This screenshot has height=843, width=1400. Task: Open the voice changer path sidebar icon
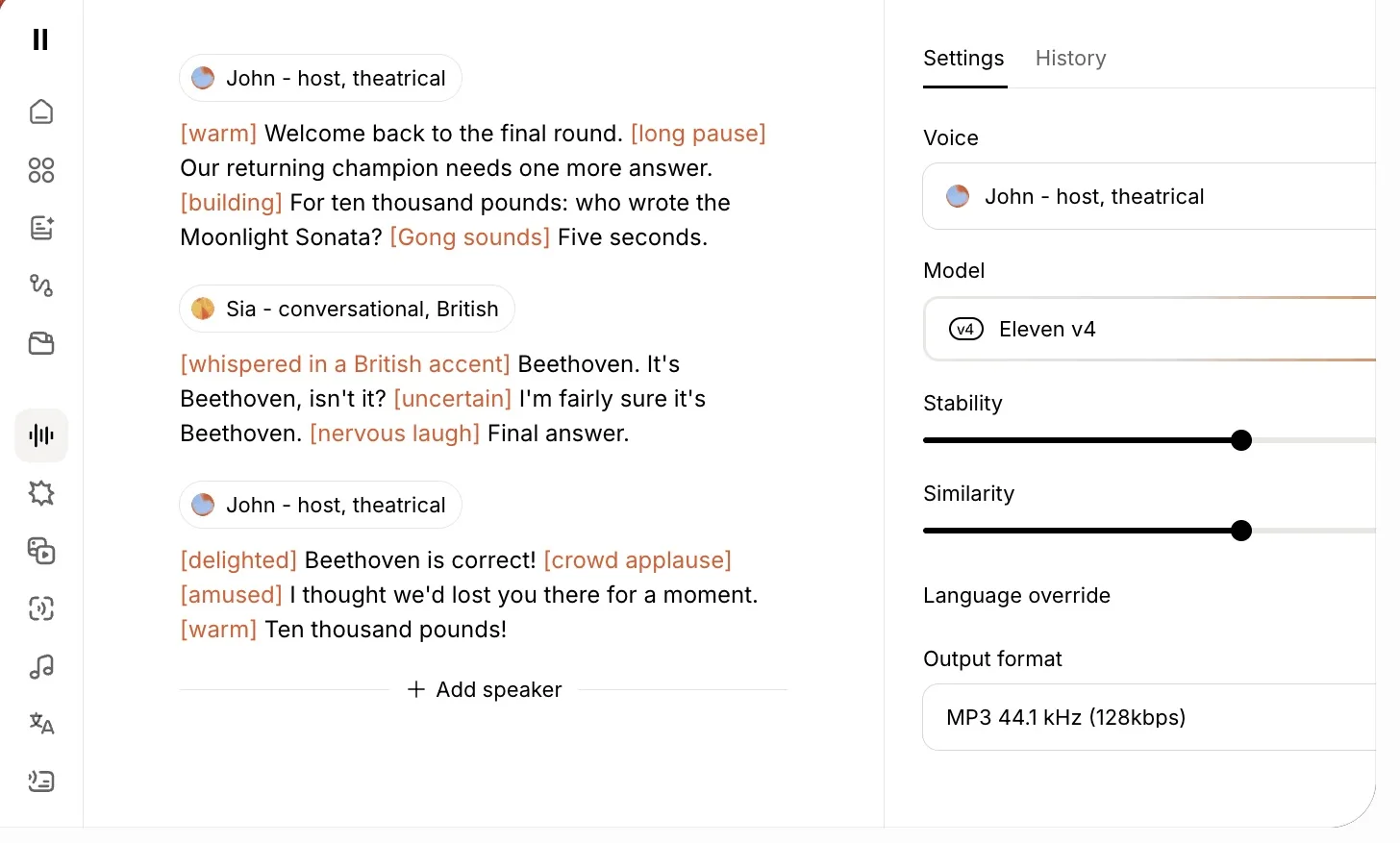[x=41, y=285]
